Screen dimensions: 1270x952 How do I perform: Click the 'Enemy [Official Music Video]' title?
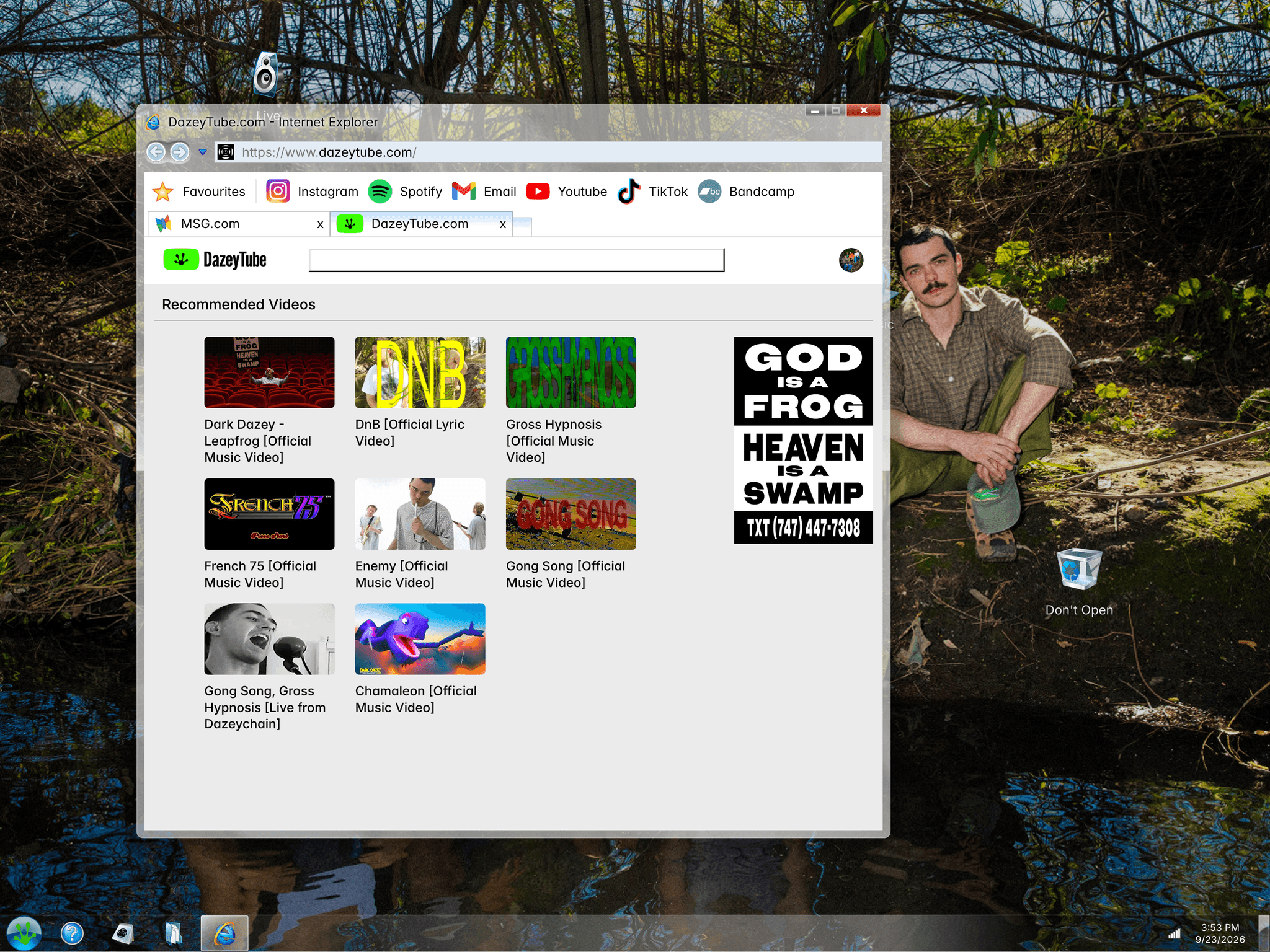402,575
